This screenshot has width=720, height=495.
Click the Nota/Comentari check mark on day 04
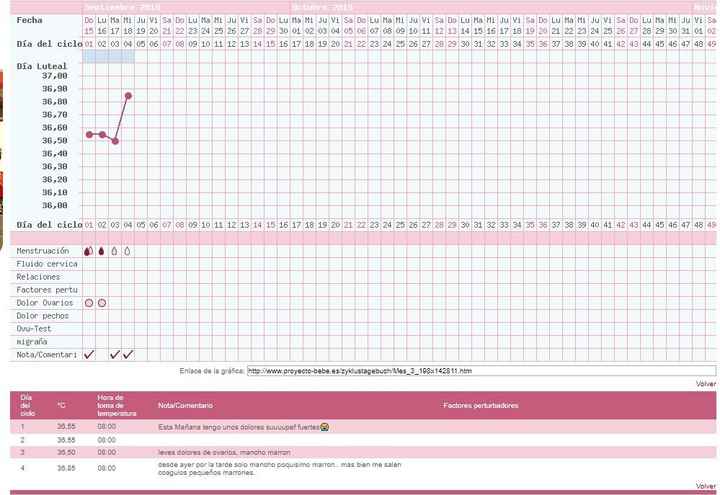click(128, 354)
